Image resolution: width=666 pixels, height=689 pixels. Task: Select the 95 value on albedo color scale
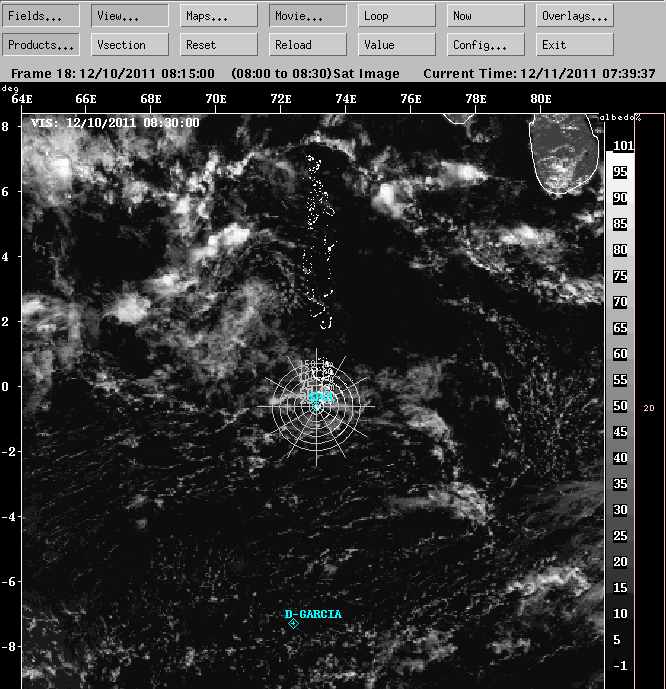click(x=620, y=172)
